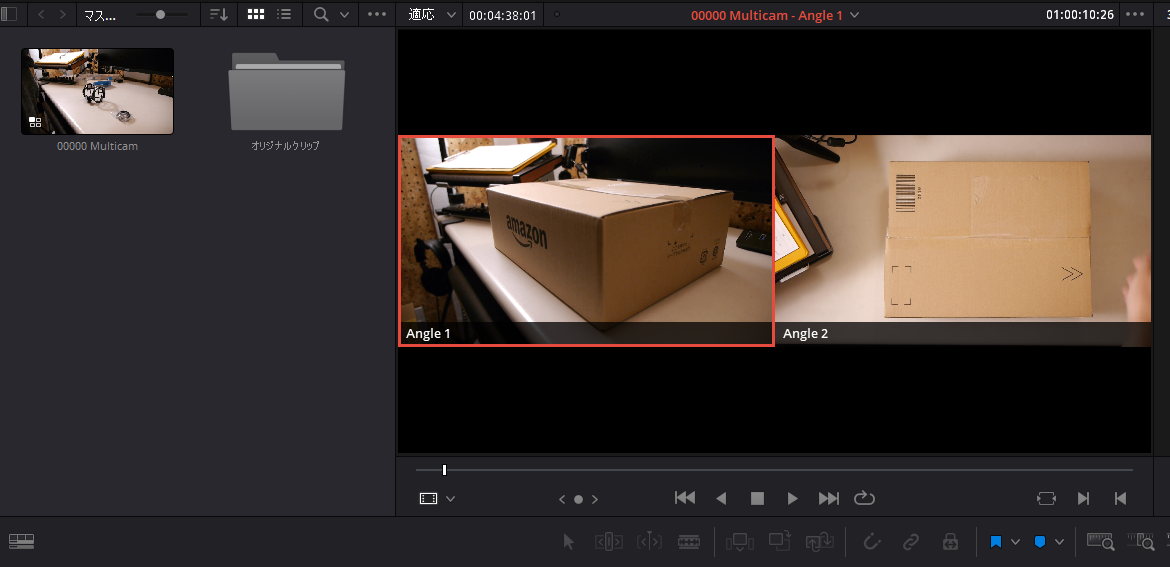
Task: Click the Replace clip icon
Action: 820,542
